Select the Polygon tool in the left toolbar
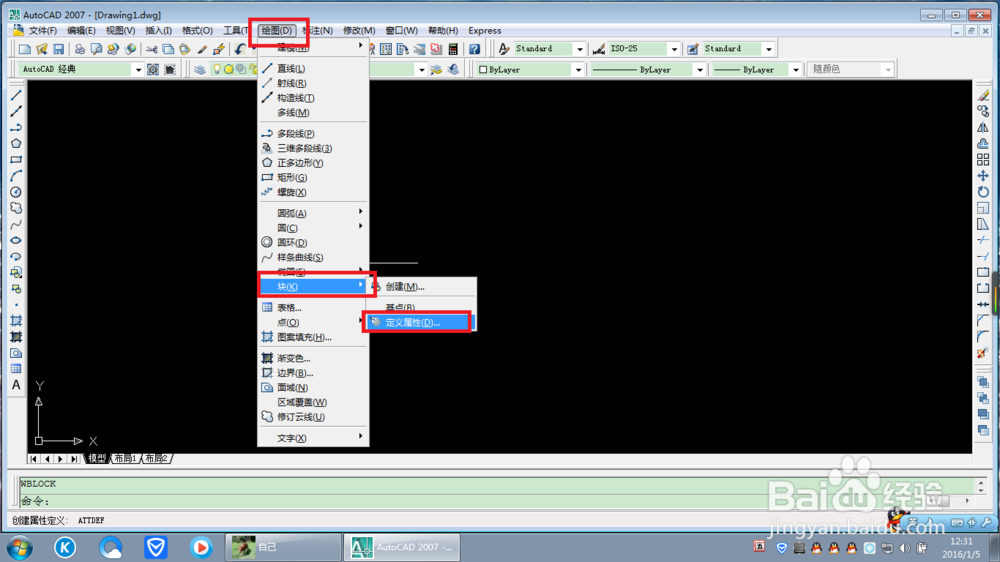Viewport: 1000px width, 562px height. 16,144
